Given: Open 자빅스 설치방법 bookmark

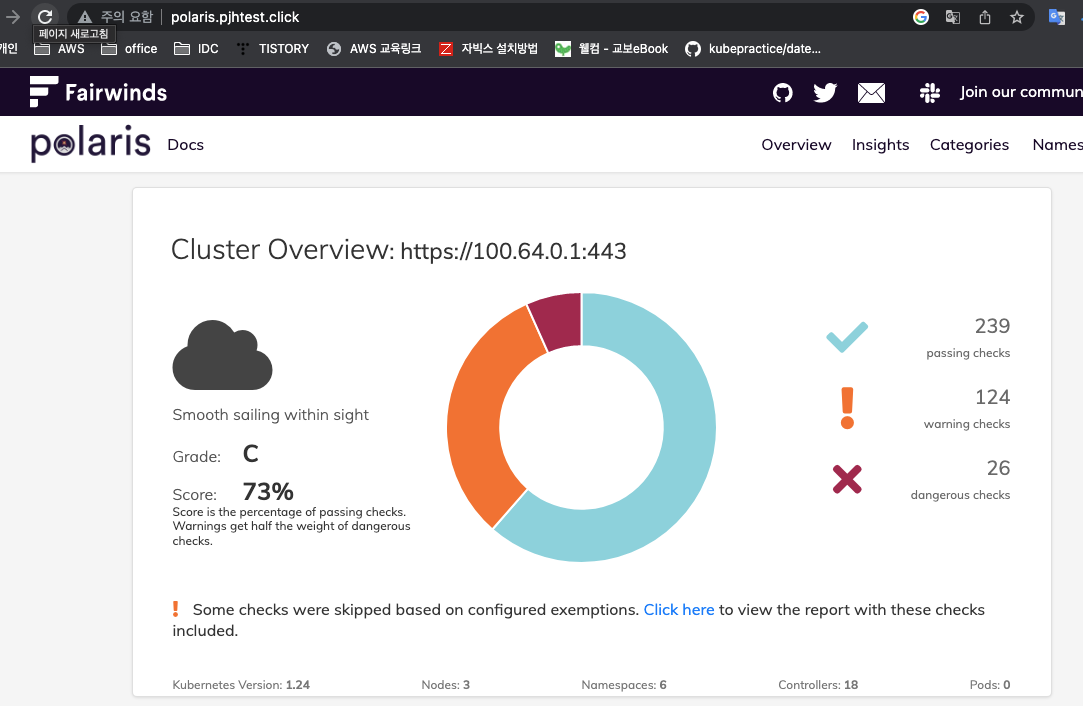Looking at the screenshot, I should (x=488, y=48).
